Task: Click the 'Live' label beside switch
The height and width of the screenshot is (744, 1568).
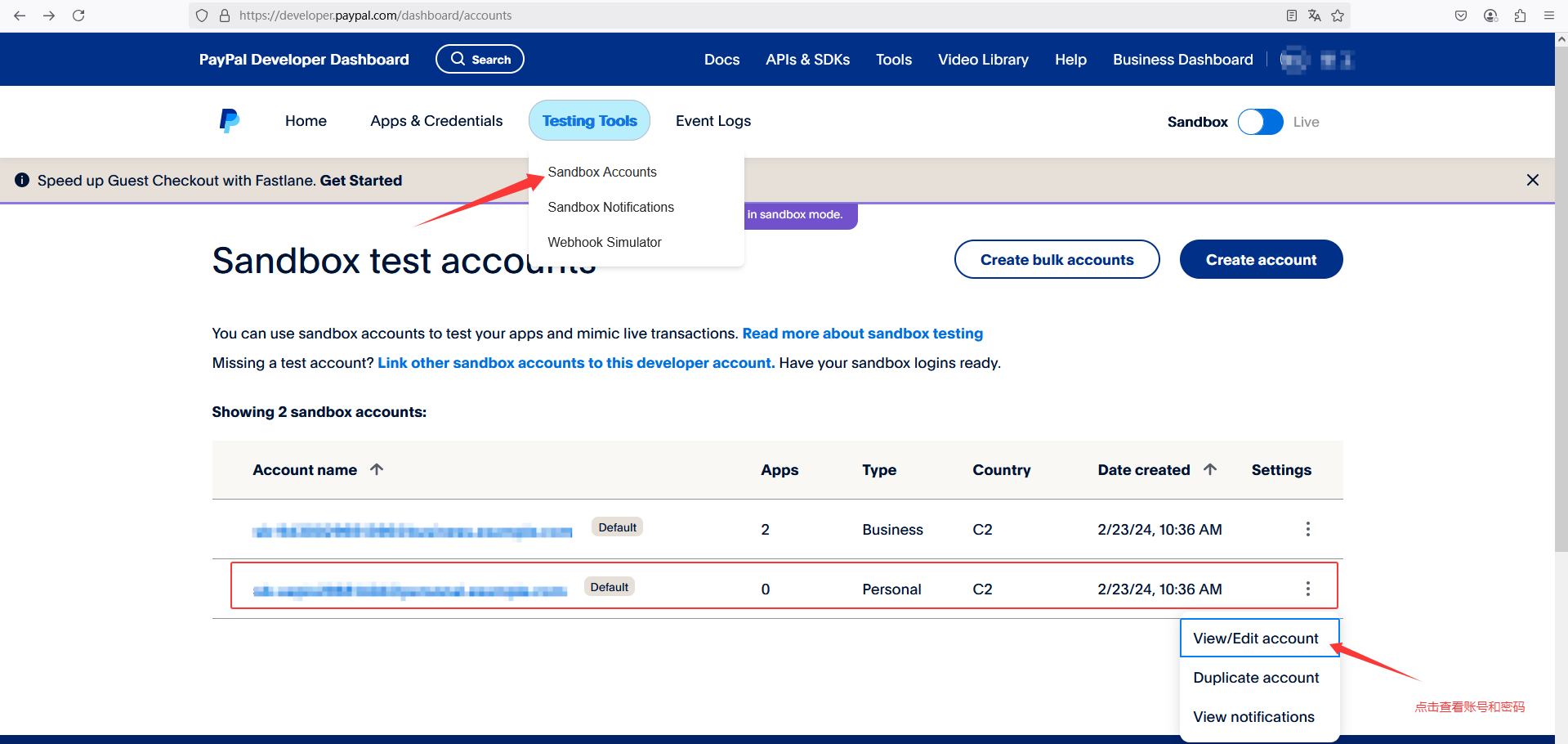Action: pyautogui.click(x=1306, y=122)
